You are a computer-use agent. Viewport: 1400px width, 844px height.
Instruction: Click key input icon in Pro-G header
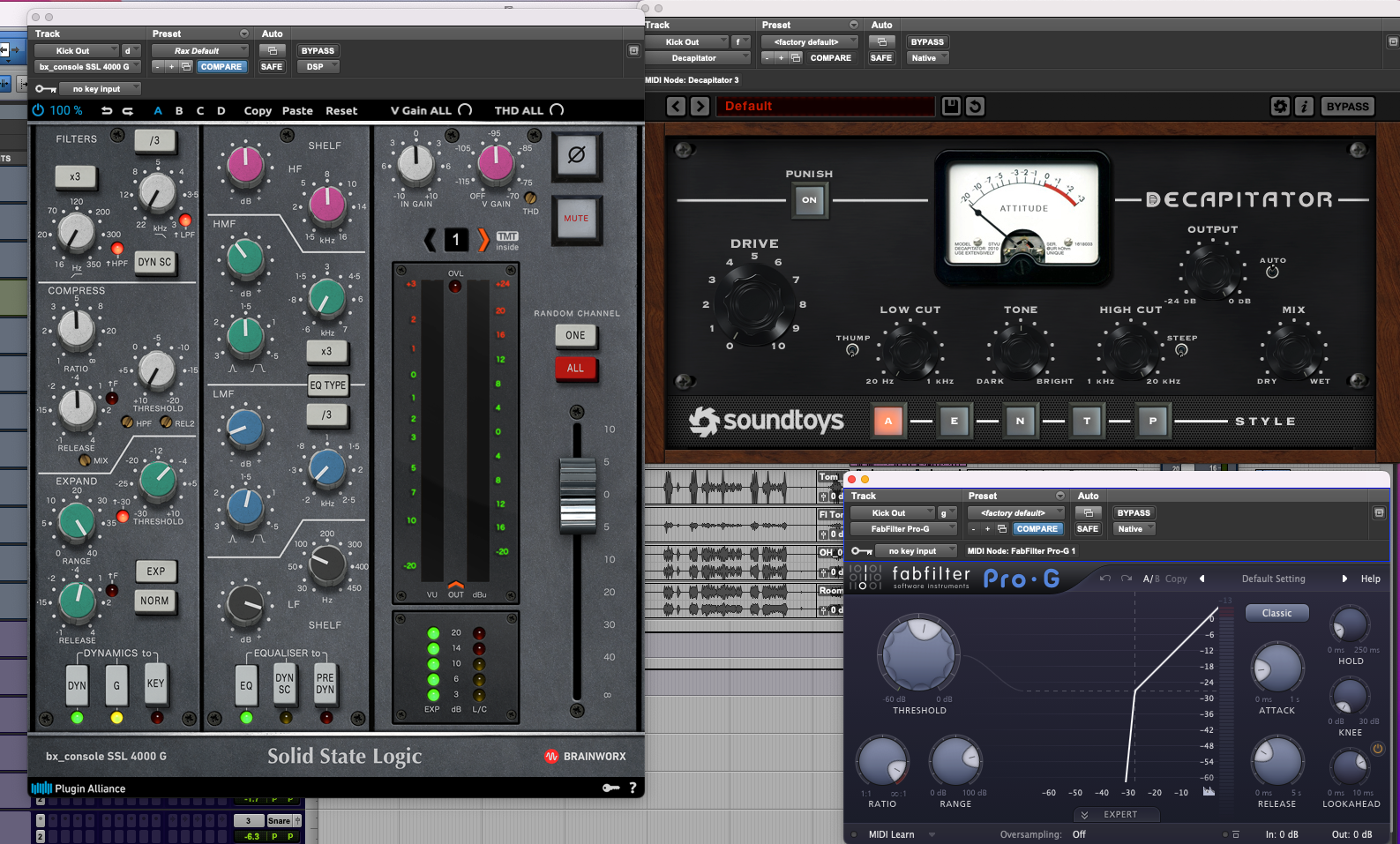tap(862, 551)
